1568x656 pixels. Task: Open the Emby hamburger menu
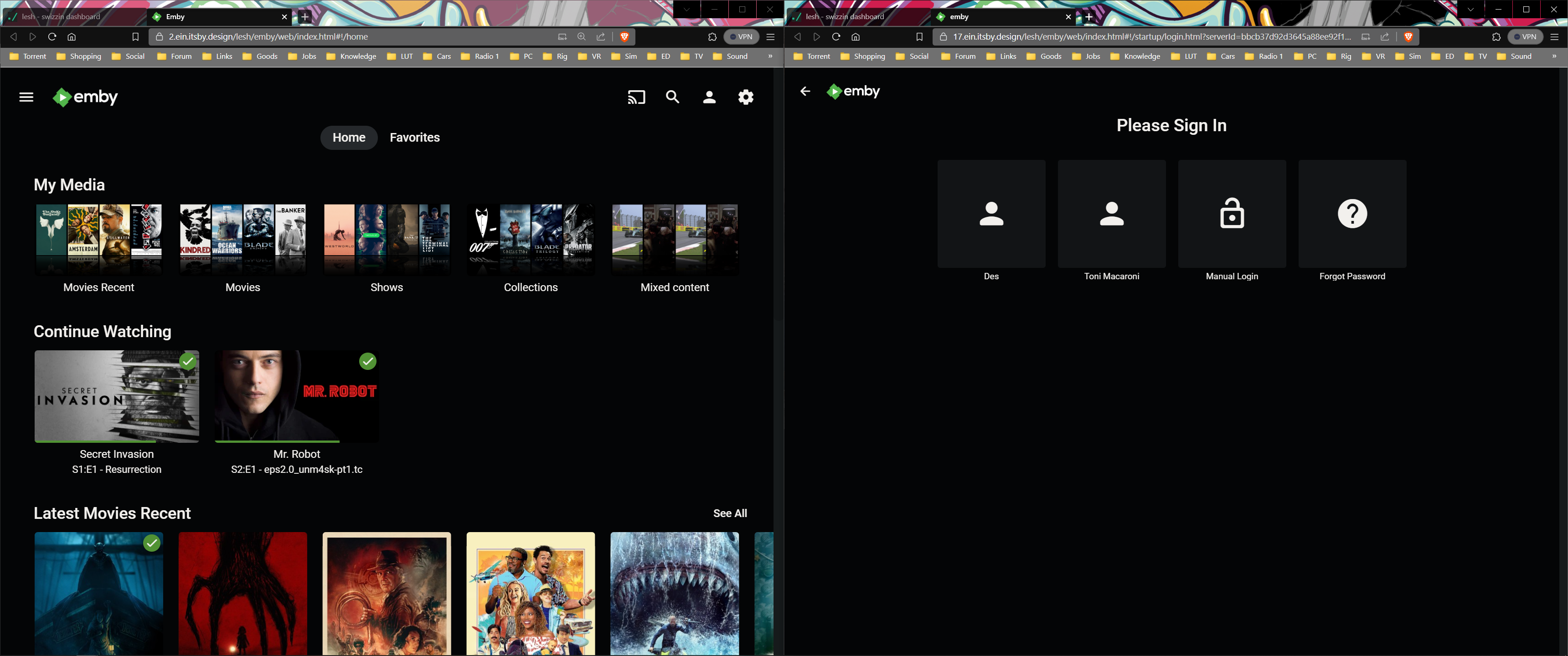pyautogui.click(x=26, y=97)
